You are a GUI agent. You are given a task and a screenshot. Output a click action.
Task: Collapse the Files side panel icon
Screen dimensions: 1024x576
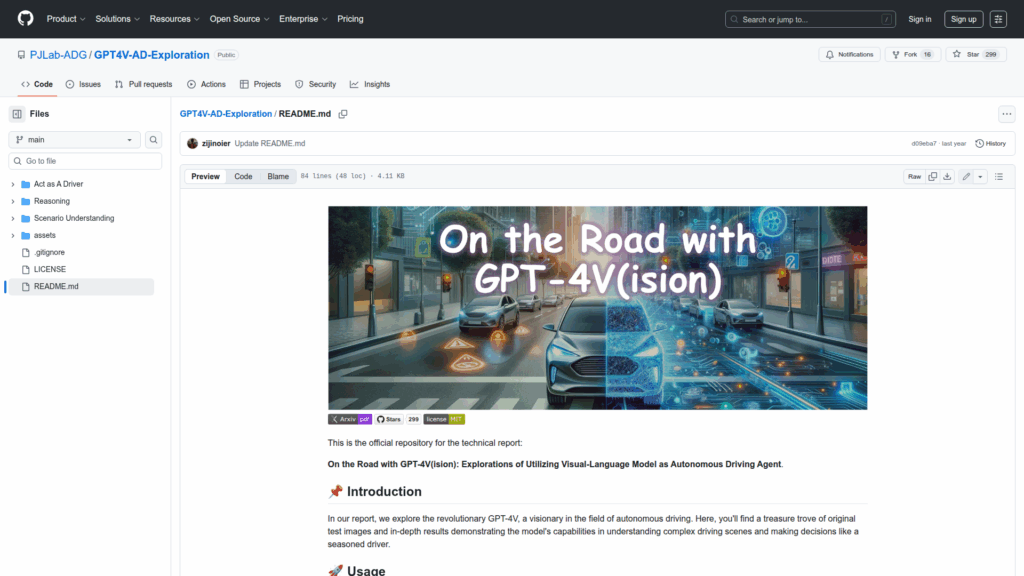(x=17, y=114)
